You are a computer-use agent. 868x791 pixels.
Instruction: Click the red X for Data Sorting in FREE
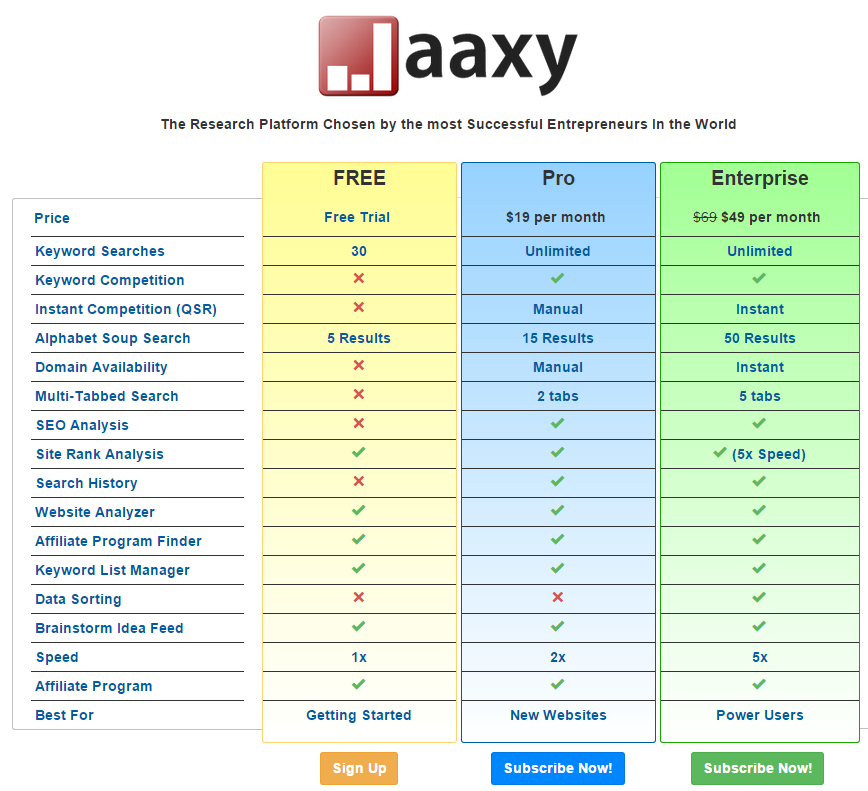click(x=359, y=597)
